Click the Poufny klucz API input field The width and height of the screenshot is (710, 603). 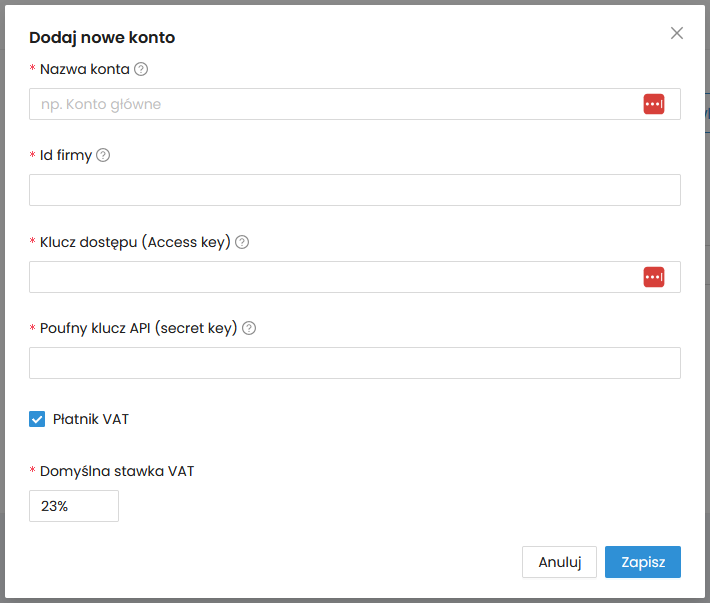pos(354,363)
